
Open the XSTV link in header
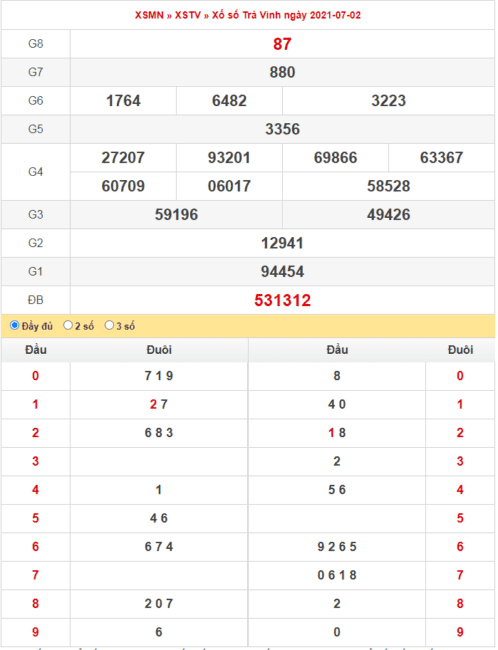[x=188, y=15]
